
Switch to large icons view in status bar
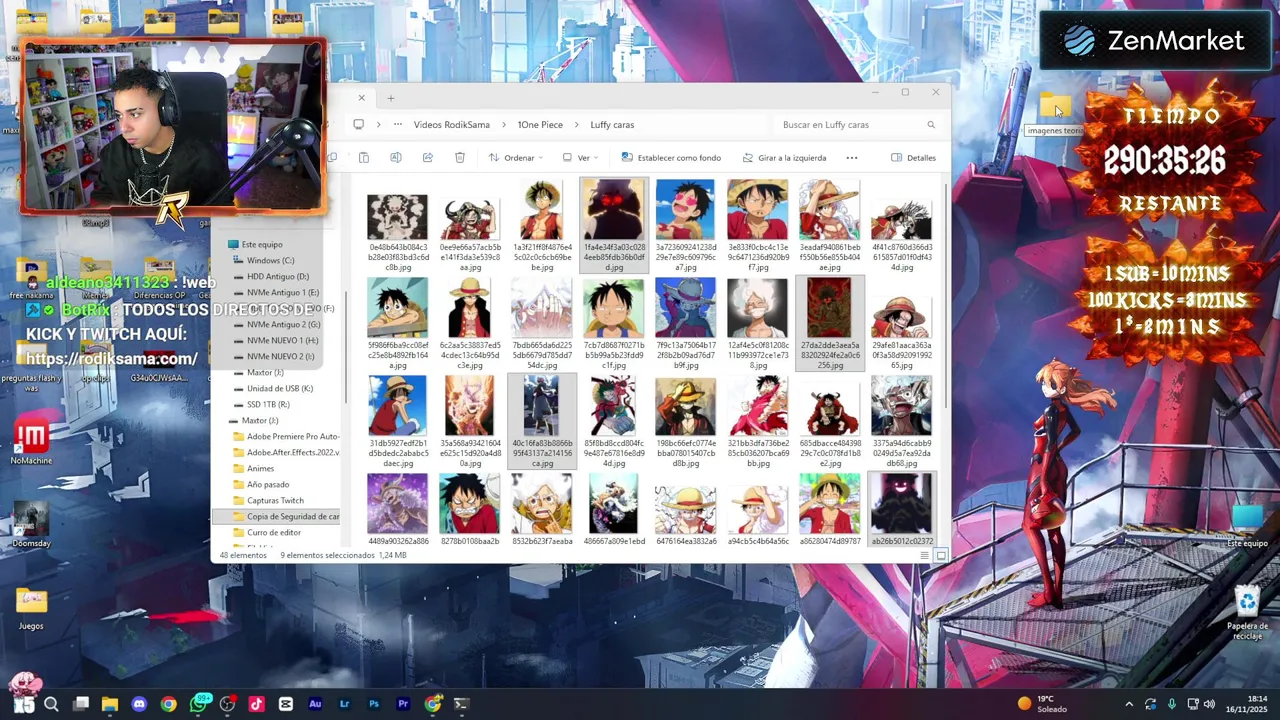(941, 555)
